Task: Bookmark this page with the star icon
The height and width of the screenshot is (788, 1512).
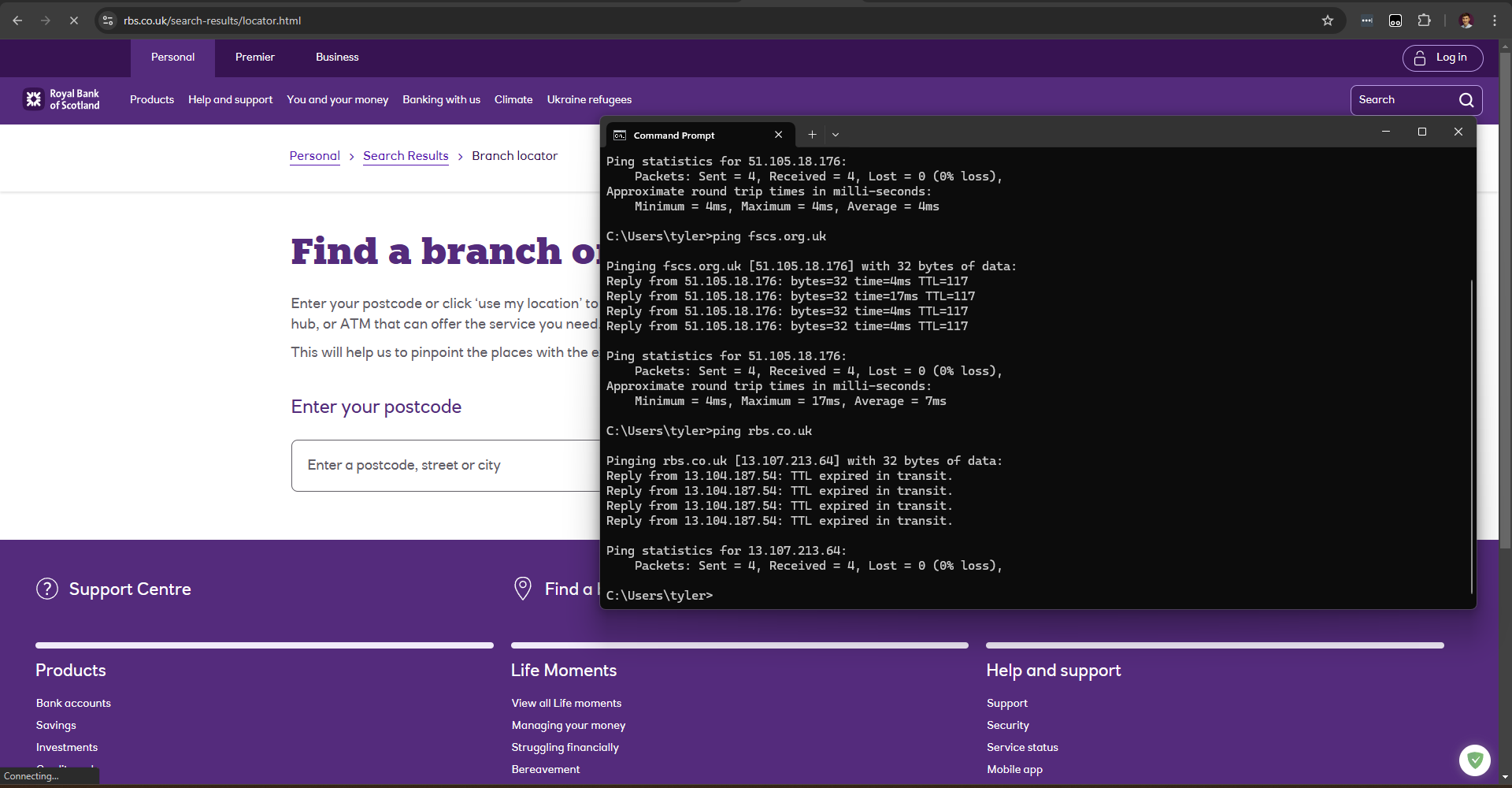Action: (1328, 20)
